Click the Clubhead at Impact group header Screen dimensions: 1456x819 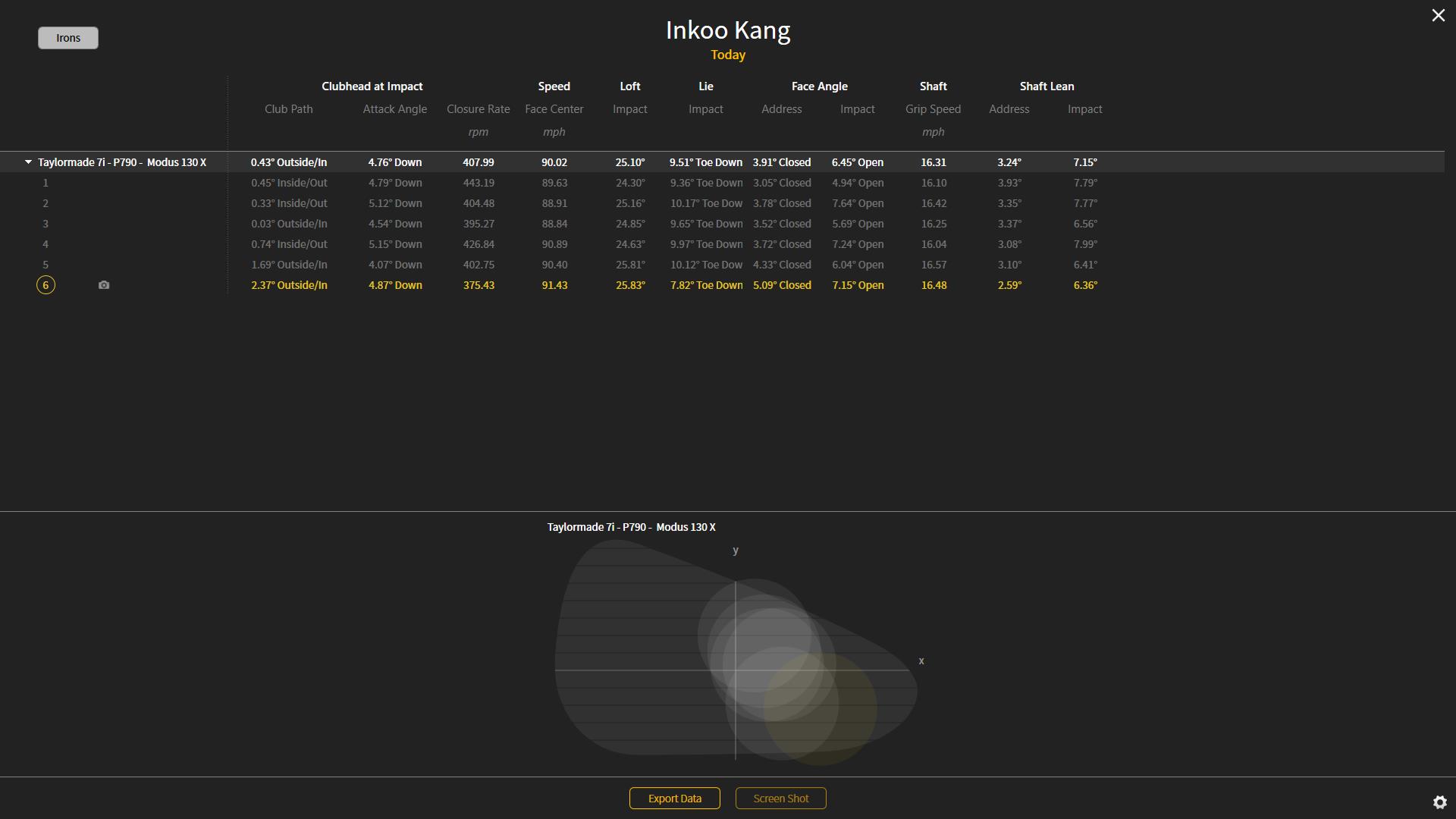pyautogui.click(x=372, y=86)
